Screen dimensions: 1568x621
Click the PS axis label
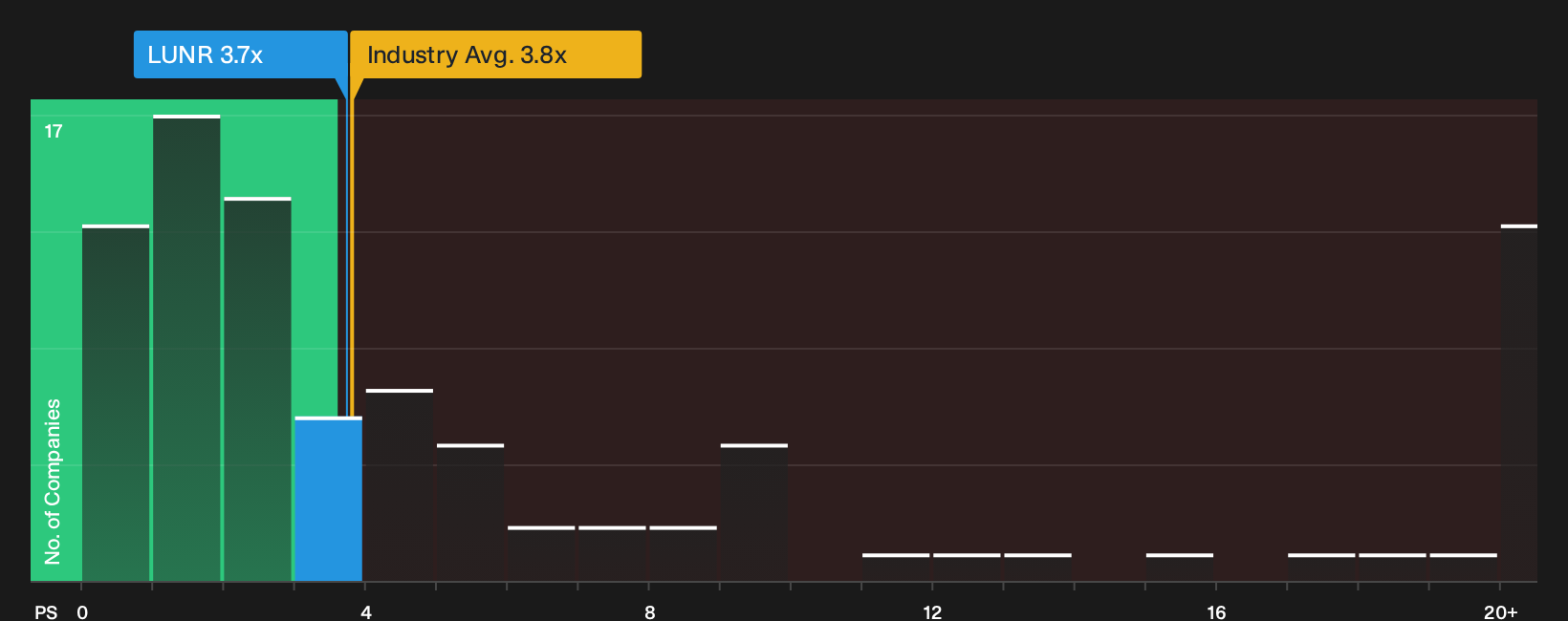pyautogui.click(x=46, y=612)
